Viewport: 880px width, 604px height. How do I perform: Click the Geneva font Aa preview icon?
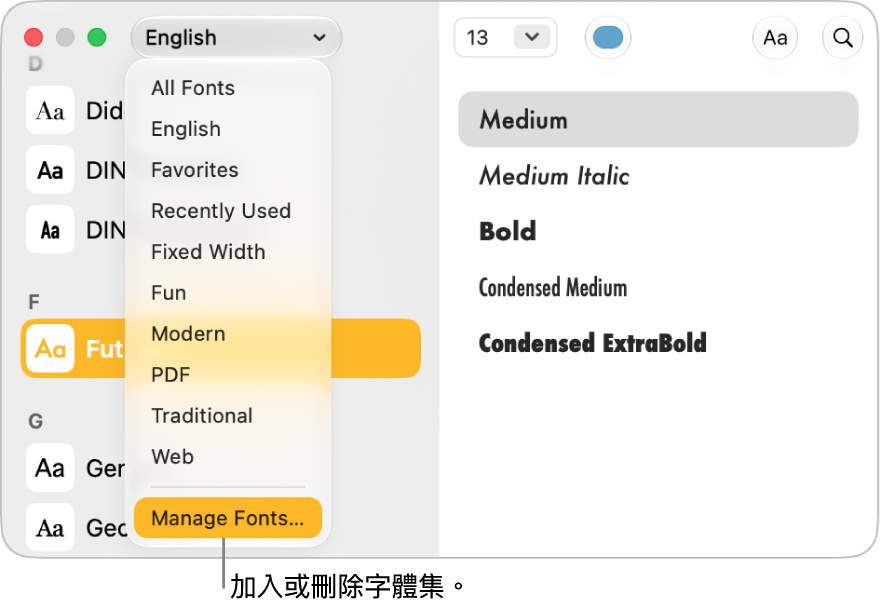point(50,468)
